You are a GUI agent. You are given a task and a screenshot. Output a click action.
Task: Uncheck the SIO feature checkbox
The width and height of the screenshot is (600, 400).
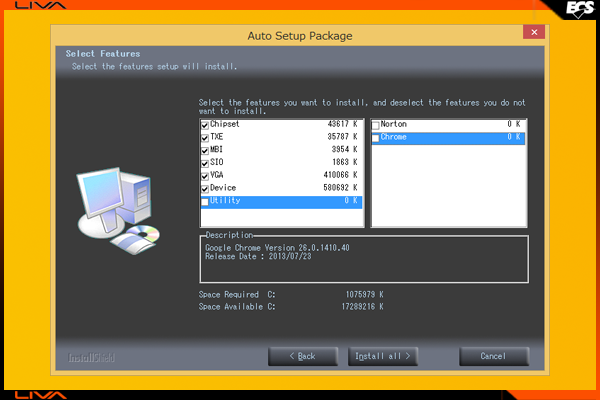pyautogui.click(x=205, y=163)
